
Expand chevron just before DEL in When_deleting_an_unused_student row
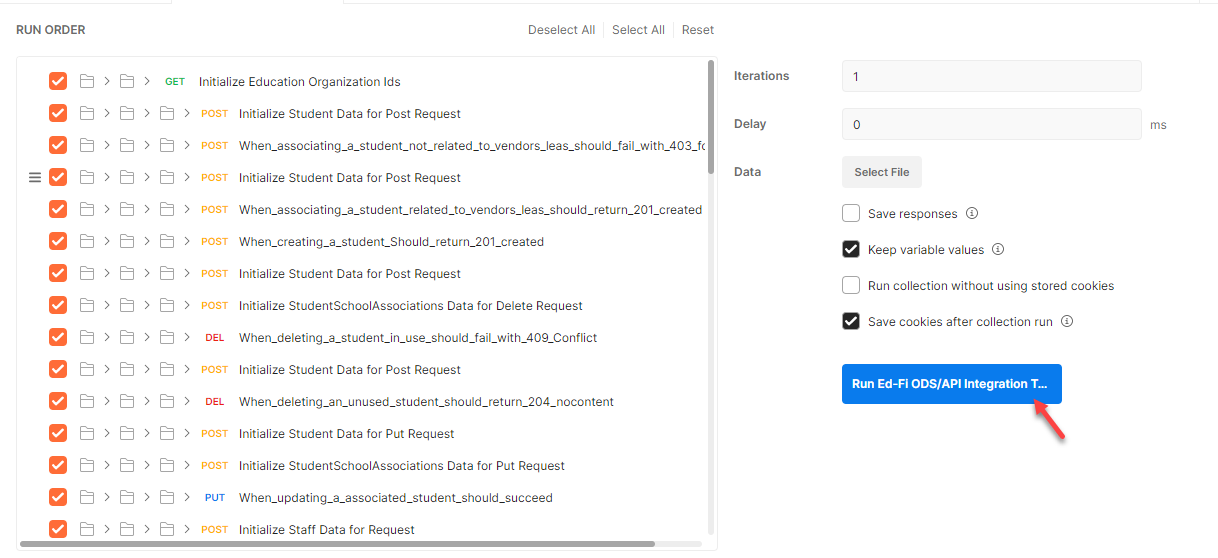(x=187, y=402)
